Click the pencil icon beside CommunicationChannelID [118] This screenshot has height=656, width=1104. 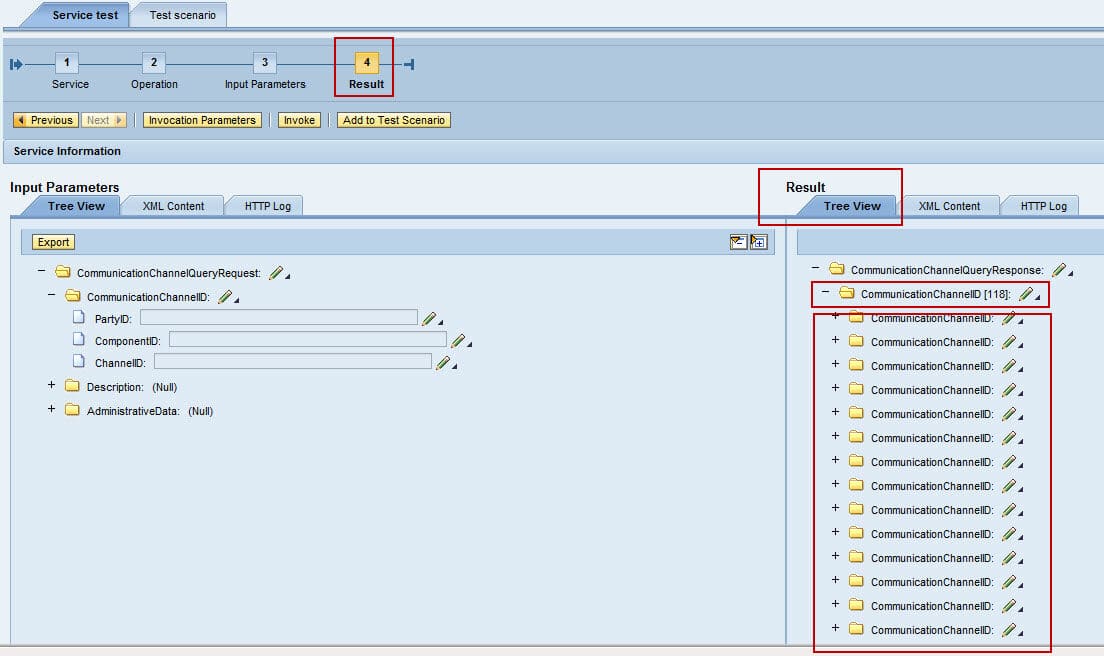click(1026, 294)
